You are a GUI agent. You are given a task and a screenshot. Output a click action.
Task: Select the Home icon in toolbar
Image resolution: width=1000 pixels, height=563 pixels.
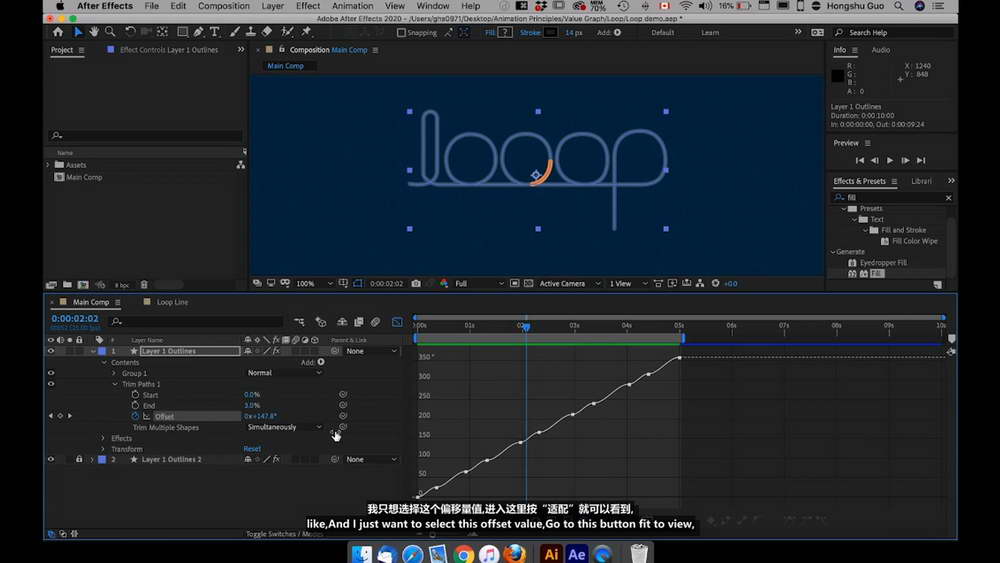click(x=58, y=32)
